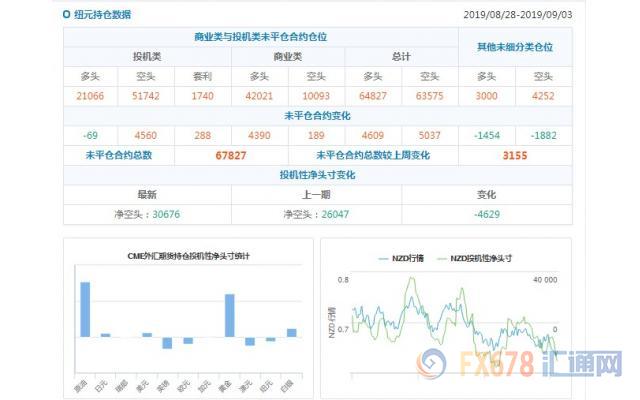
Task: Select the spread value 1740
Action: tap(202, 96)
